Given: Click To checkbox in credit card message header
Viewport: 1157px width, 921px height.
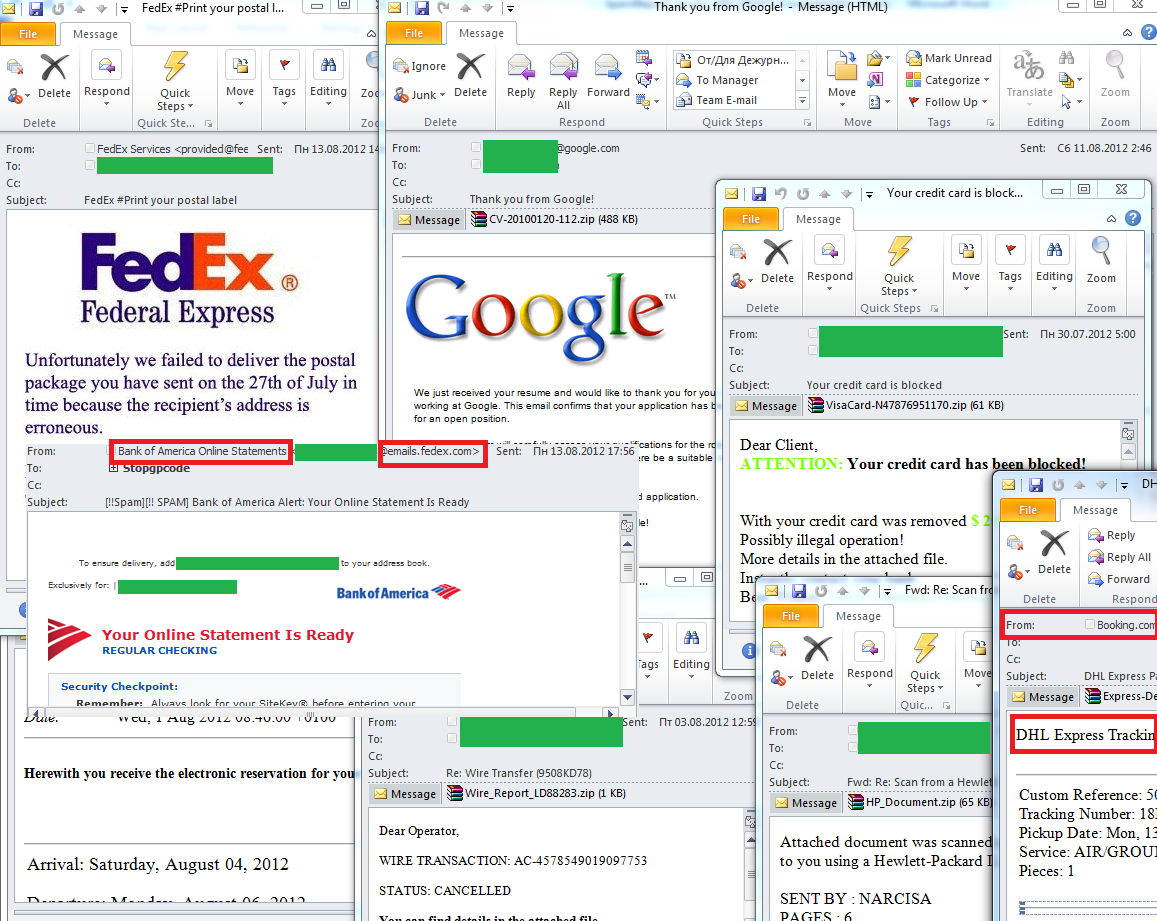Looking at the screenshot, I should (x=812, y=351).
